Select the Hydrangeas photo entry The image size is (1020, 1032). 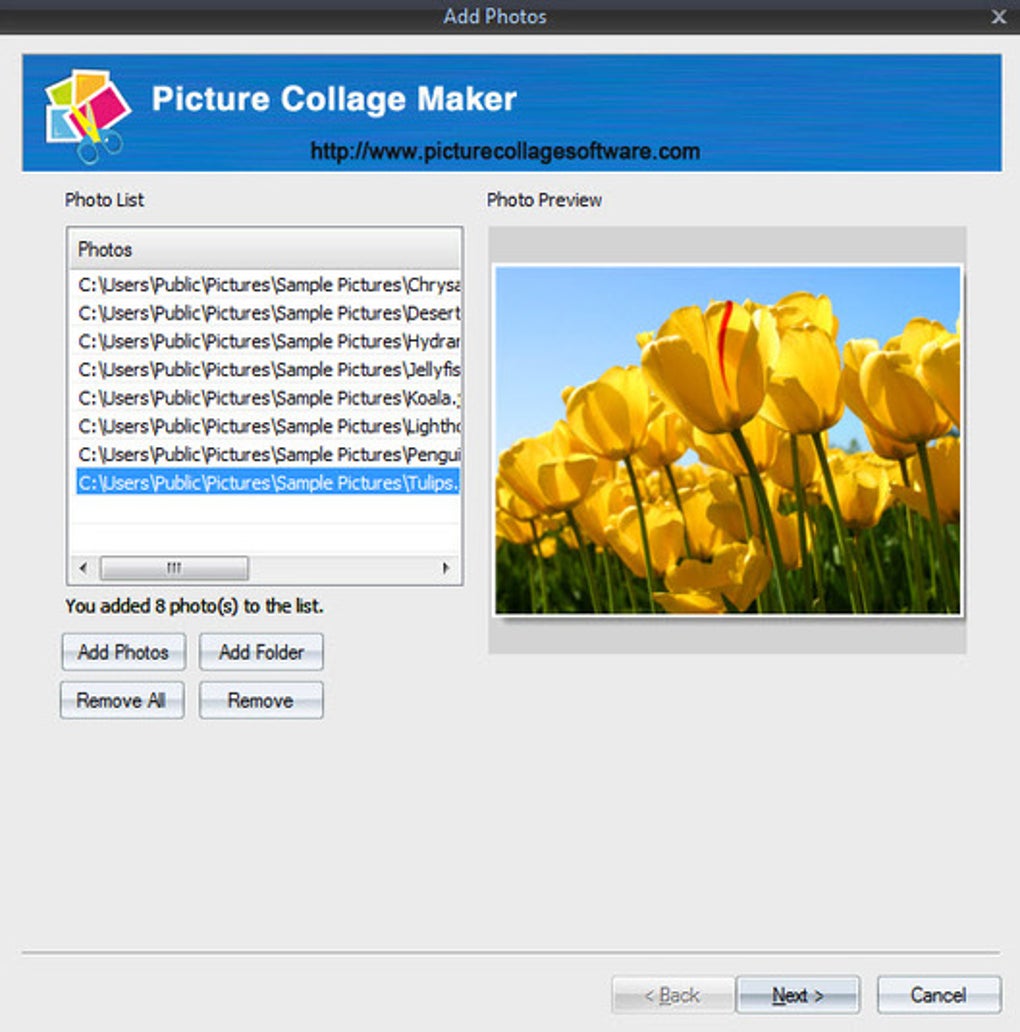point(268,341)
